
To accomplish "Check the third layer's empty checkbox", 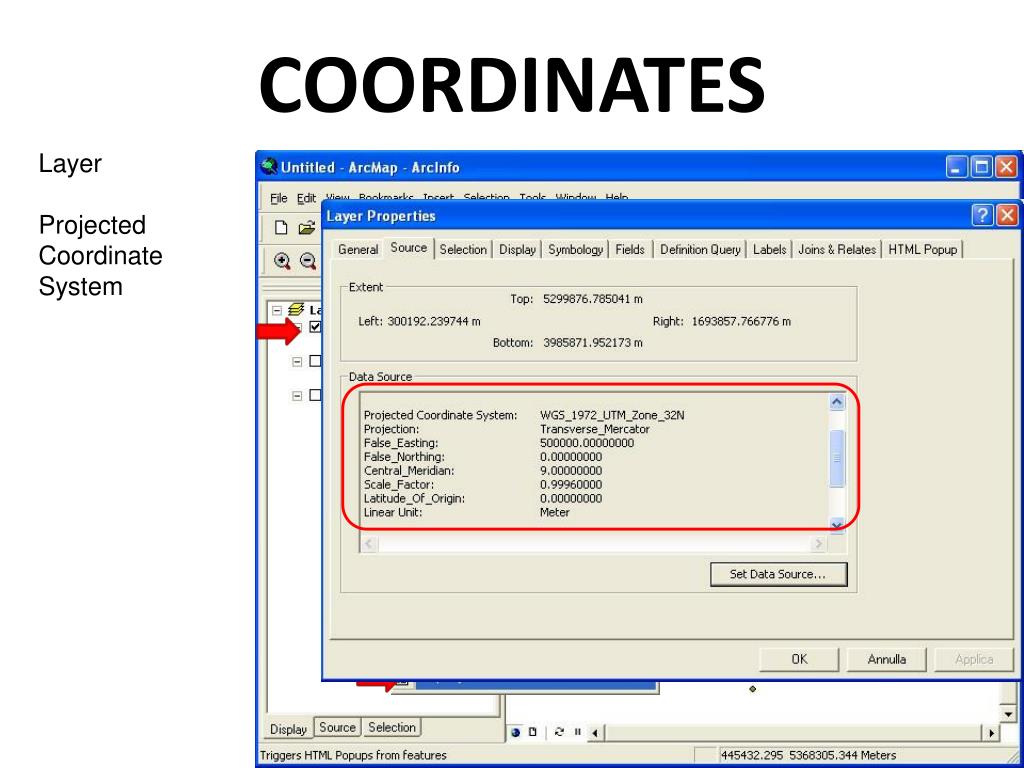I will point(315,395).
